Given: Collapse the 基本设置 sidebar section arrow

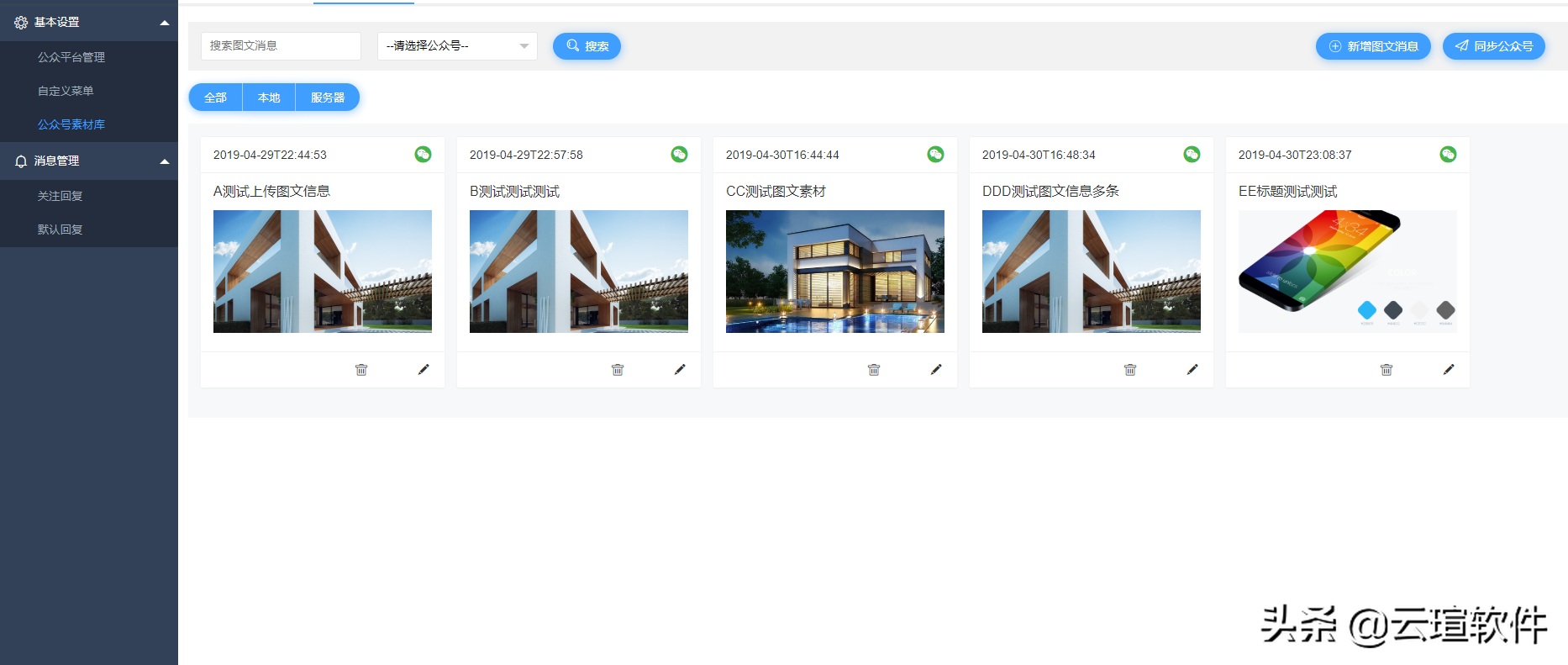Looking at the screenshot, I should 165,23.
